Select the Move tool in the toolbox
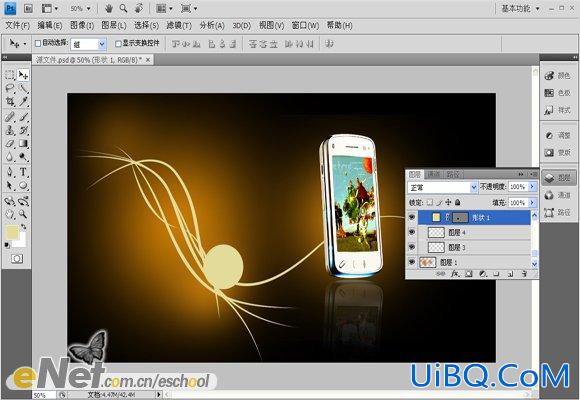The width and height of the screenshot is (580, 400). coord(23,75)
